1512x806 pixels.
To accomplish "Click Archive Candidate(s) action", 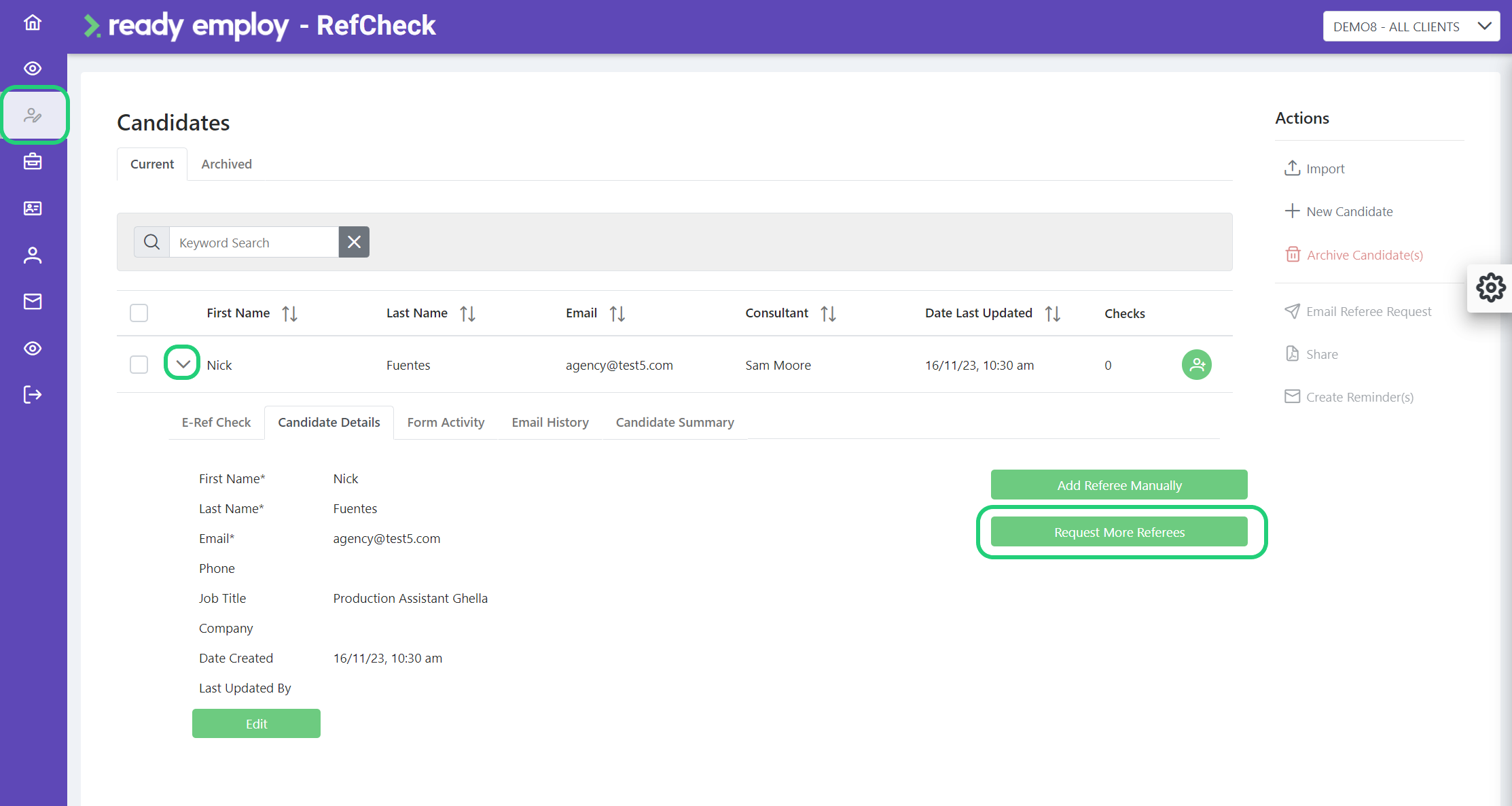I will pyautogui.click(x=1354, y=255).
